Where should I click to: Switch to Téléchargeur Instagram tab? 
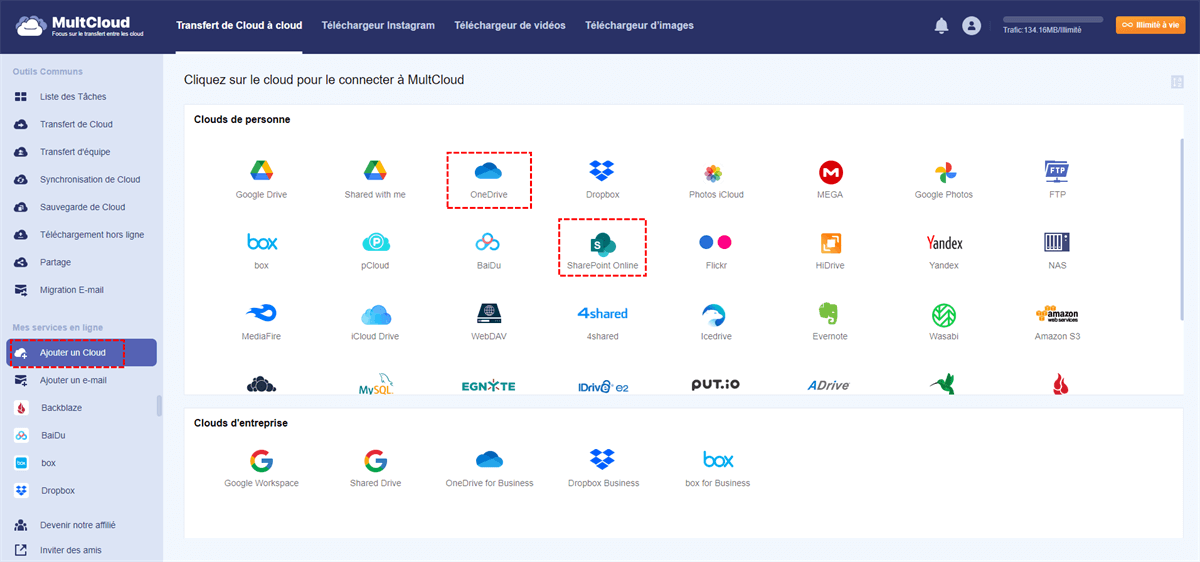pyautogui.click(x=378, y=25)
